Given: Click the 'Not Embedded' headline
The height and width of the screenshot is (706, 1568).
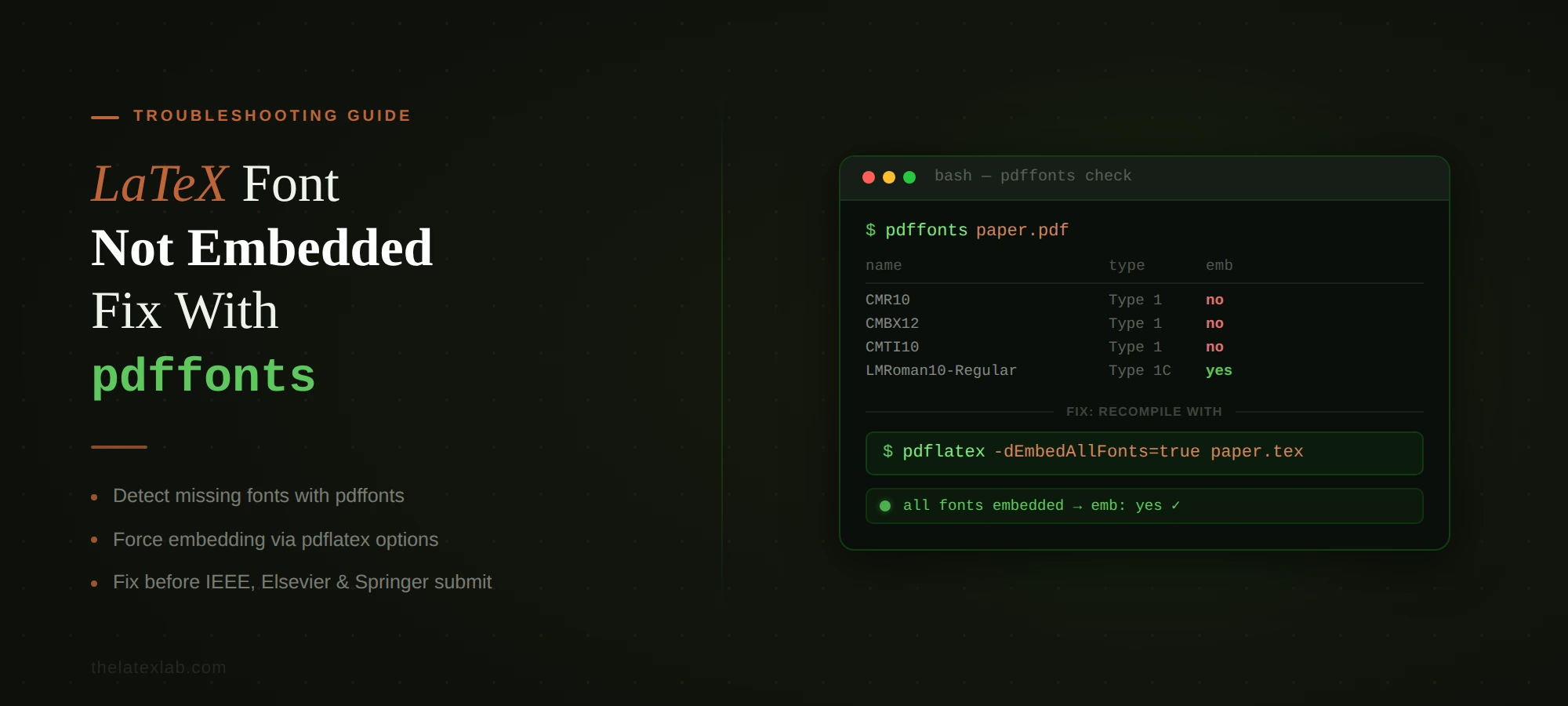Looking at the screenshot, I should click(262, 248).
